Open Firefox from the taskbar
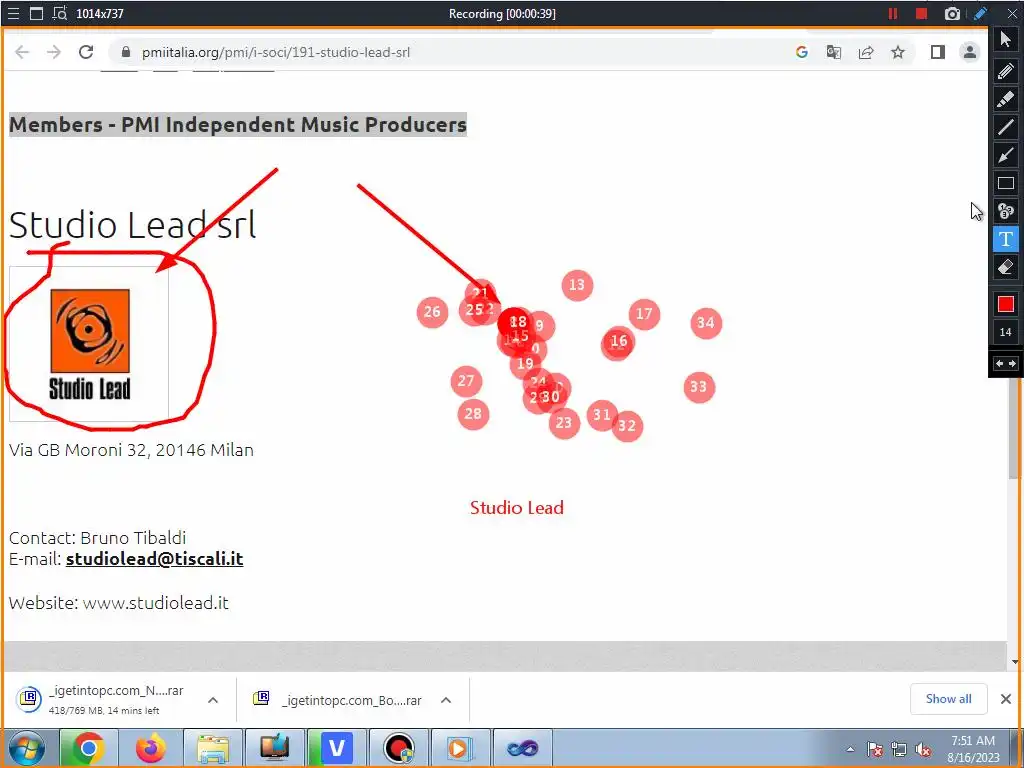Image resolution: width=1024 pixels, height=768 pixels. click(150, 748)
